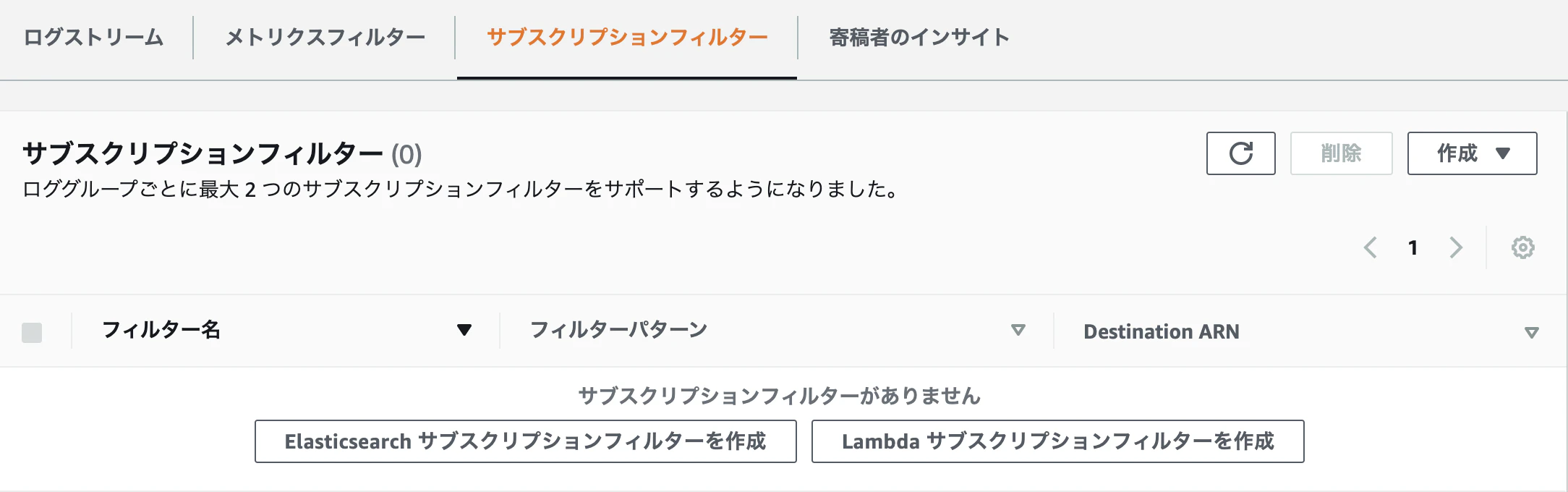Open the Destination ARN sort dropdown
Screen dimensions: 1568x492
coord(1531,332)
